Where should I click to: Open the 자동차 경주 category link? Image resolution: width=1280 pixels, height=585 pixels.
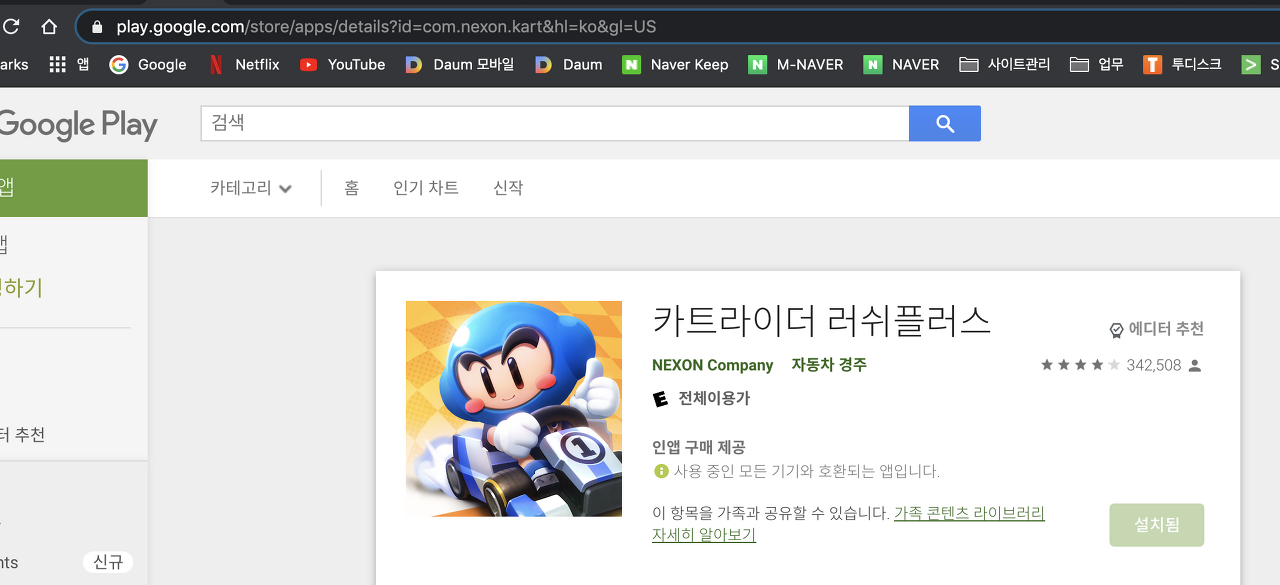tap(829, 365)
